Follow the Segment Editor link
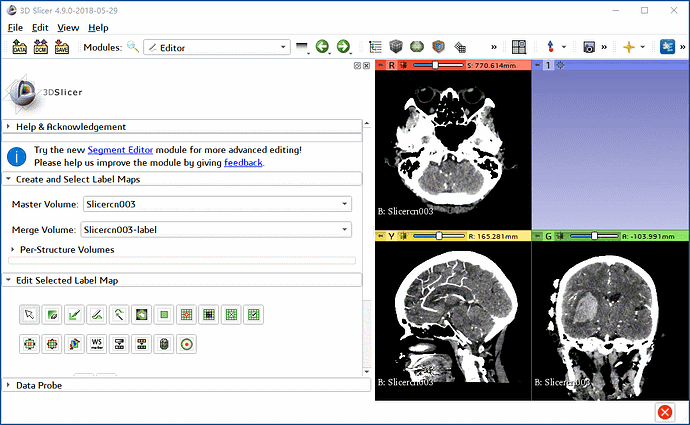The width and height of the screenshot is (690, 425). tap(120, 150)
